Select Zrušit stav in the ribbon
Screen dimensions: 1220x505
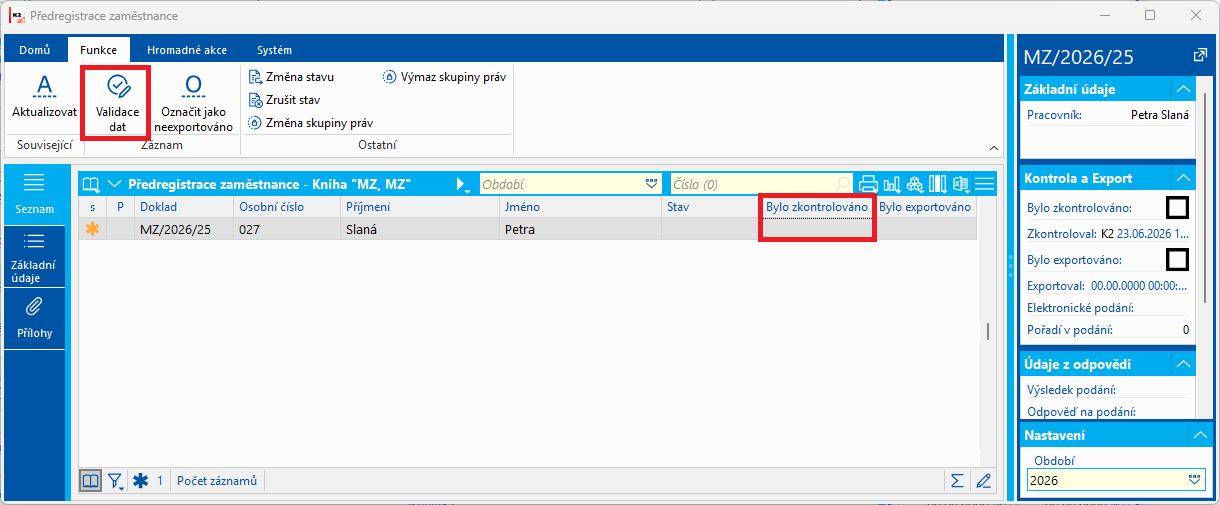(285, 100)
